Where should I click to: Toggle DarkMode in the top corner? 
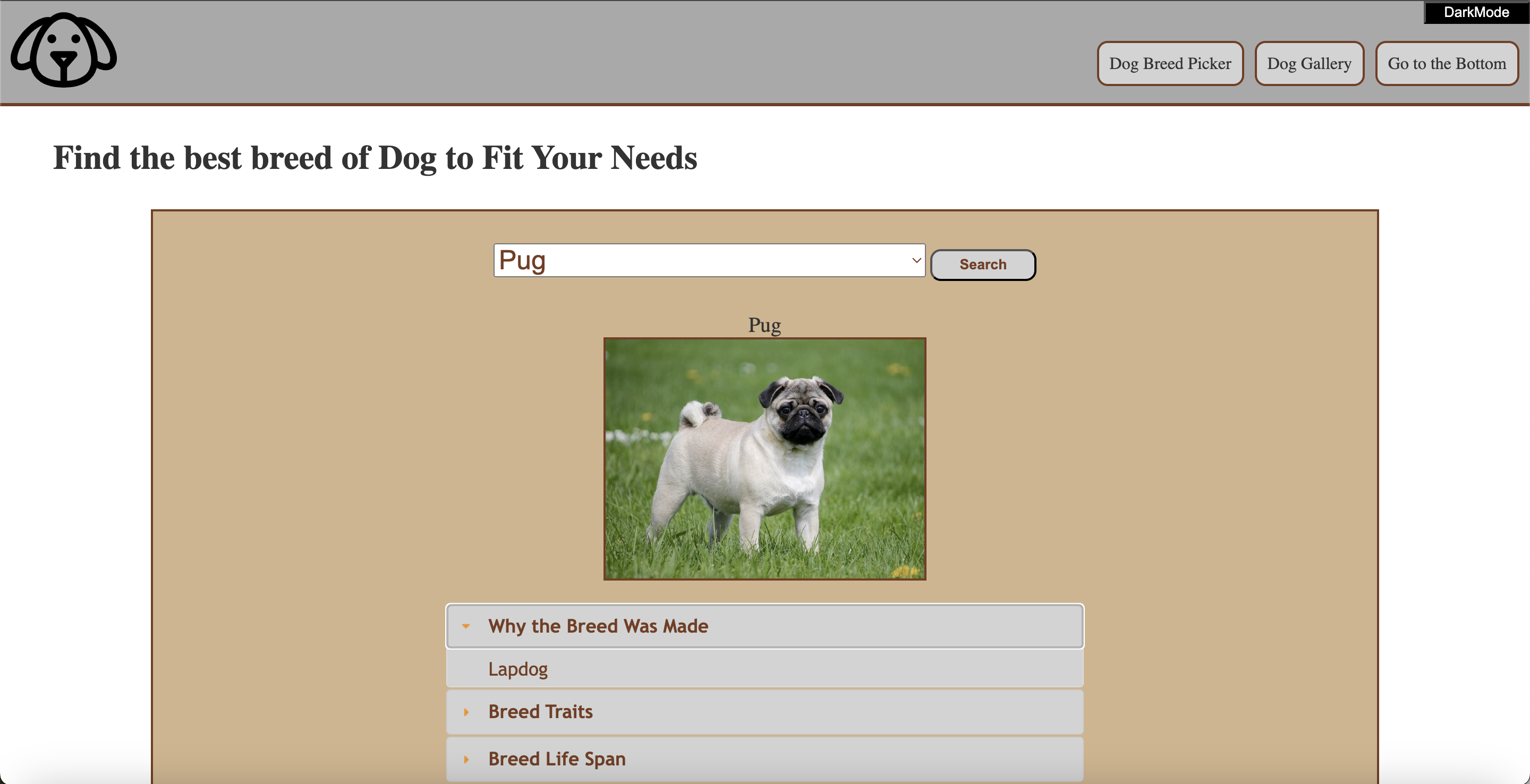[x=1475, y=12]
